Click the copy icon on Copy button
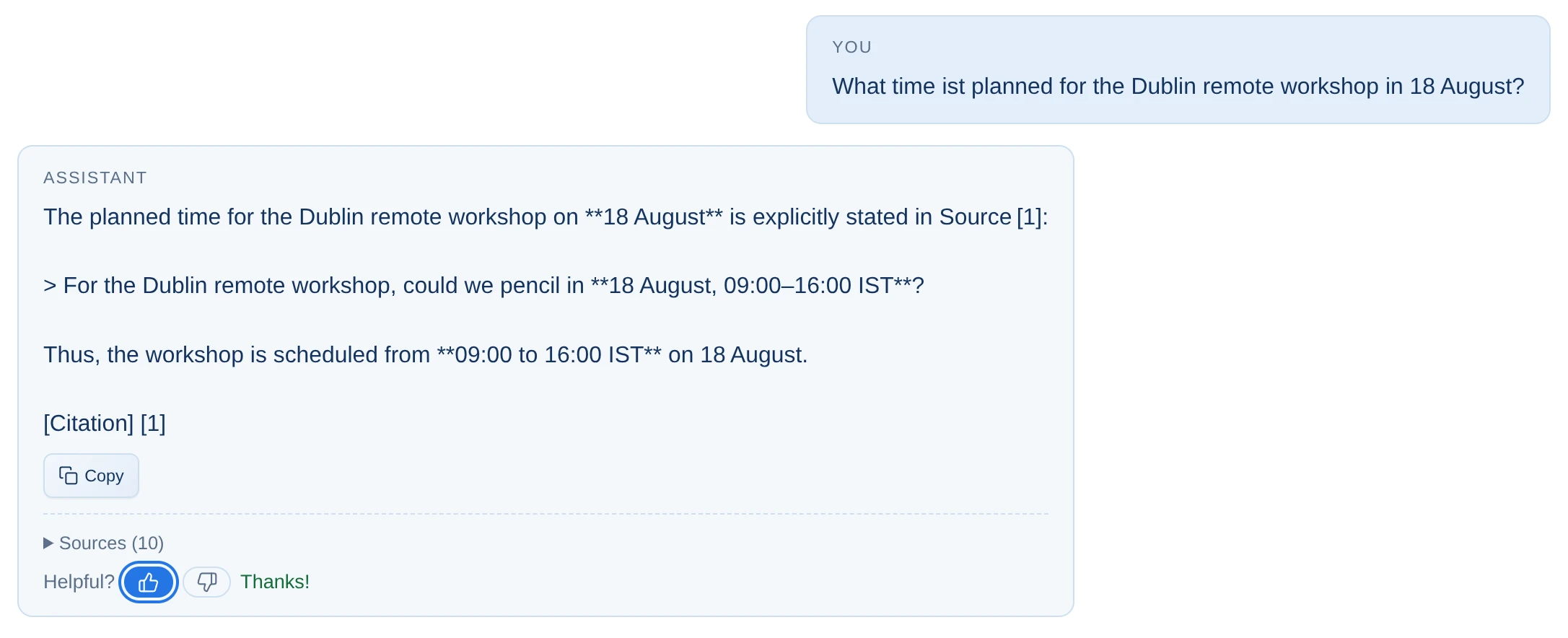 point(68,476)
